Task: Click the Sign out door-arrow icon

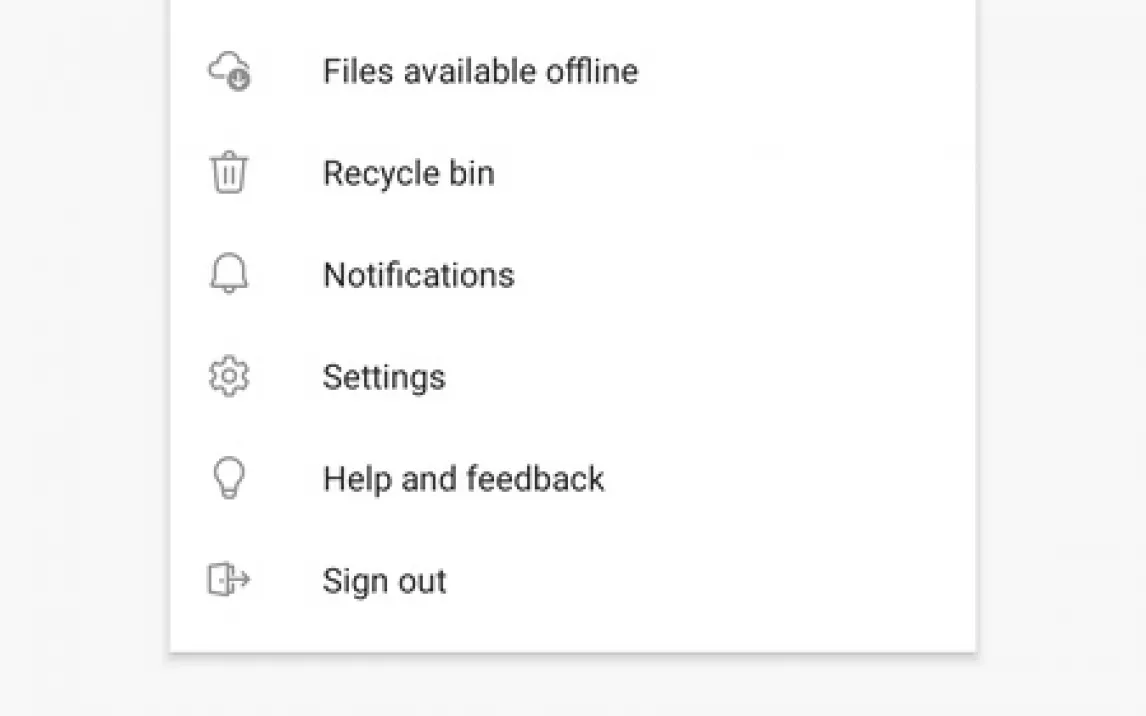Action: coord(228,580)
